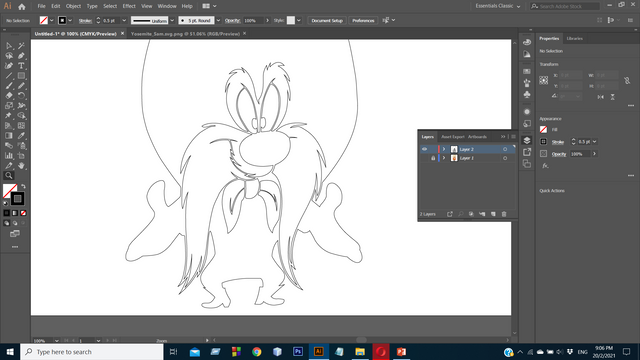
Task: Expand Layer 1 disclosure arrow
Action: (x=444, y=158)
